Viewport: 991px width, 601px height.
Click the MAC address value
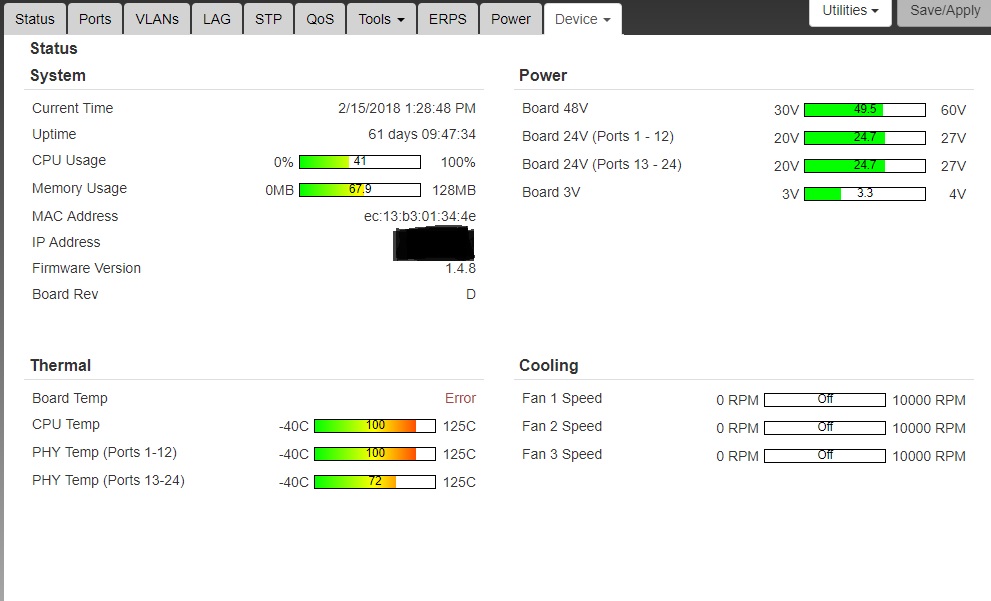point(420,216)
